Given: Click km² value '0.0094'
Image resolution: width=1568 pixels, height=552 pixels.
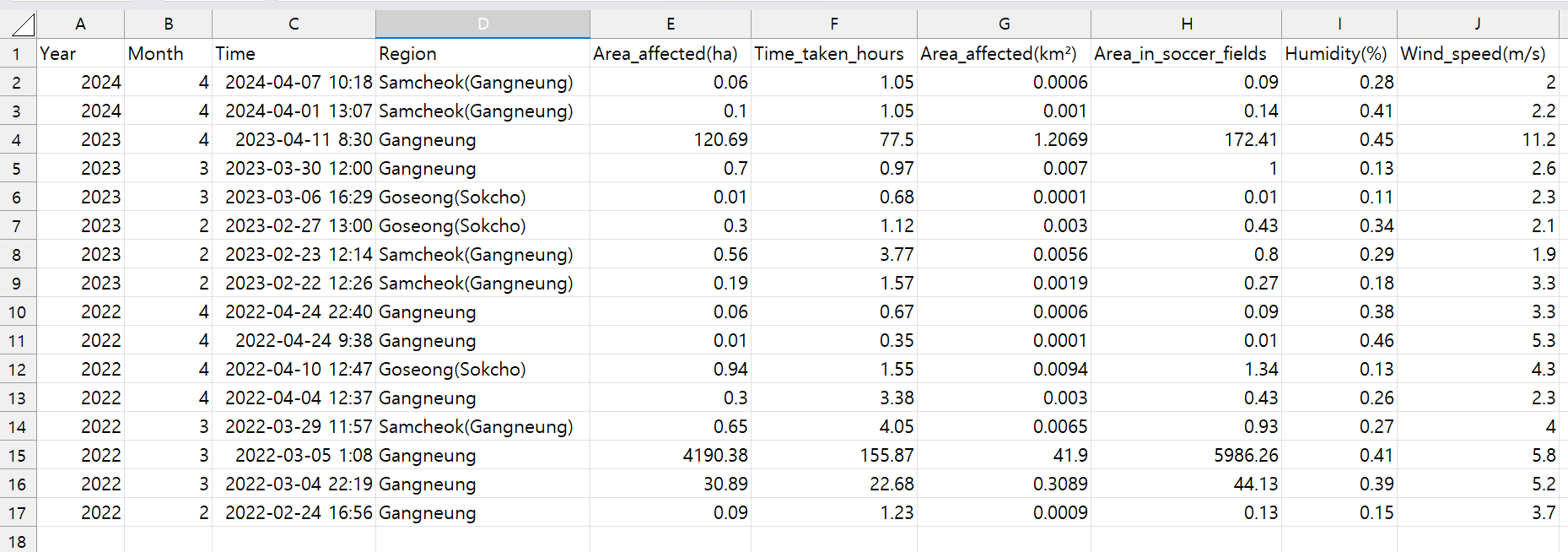Looking at the screenshot, I should (x=1004, y=370).
